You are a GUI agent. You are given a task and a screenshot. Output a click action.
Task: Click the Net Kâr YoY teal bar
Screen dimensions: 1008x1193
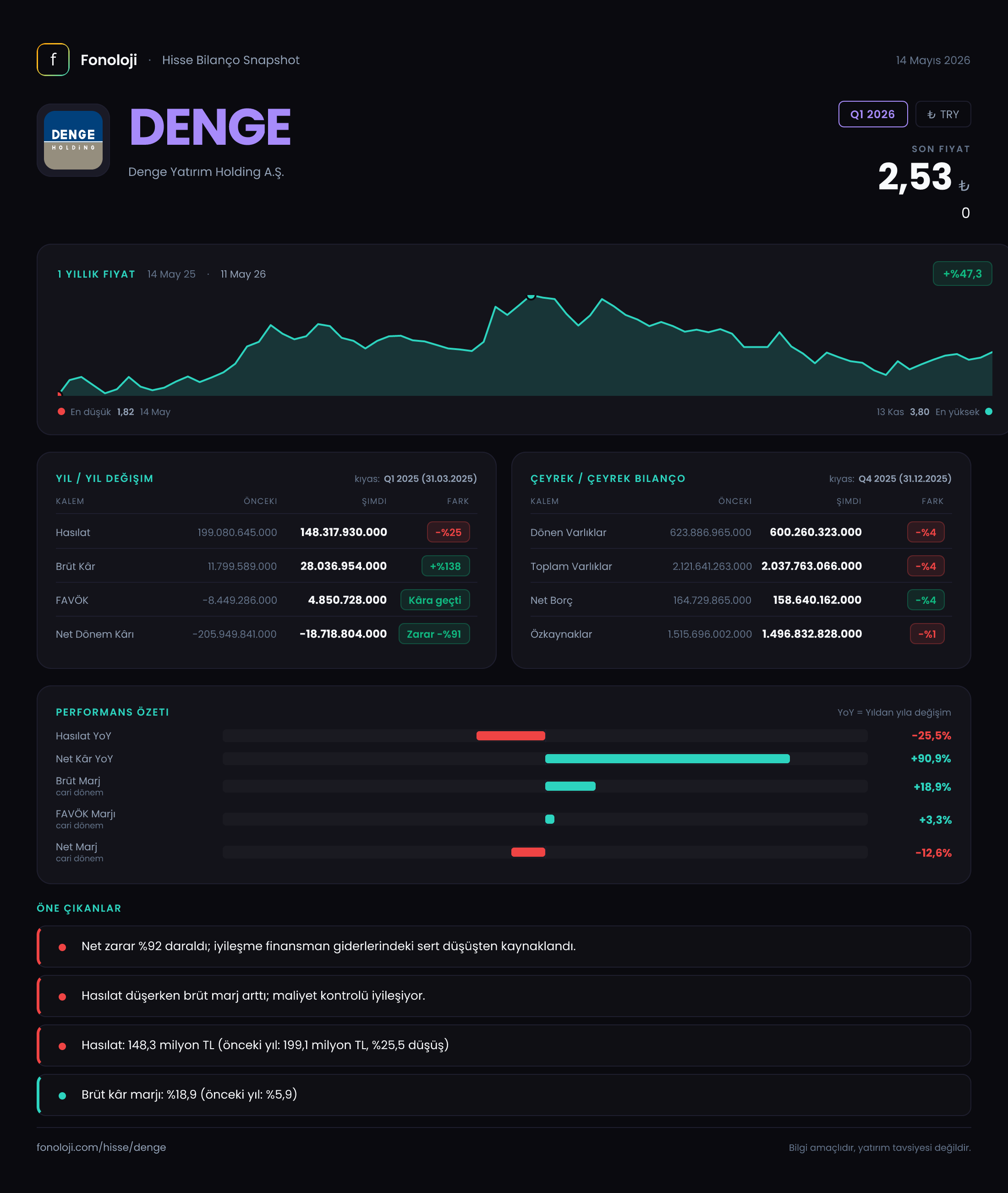point(668,759)
